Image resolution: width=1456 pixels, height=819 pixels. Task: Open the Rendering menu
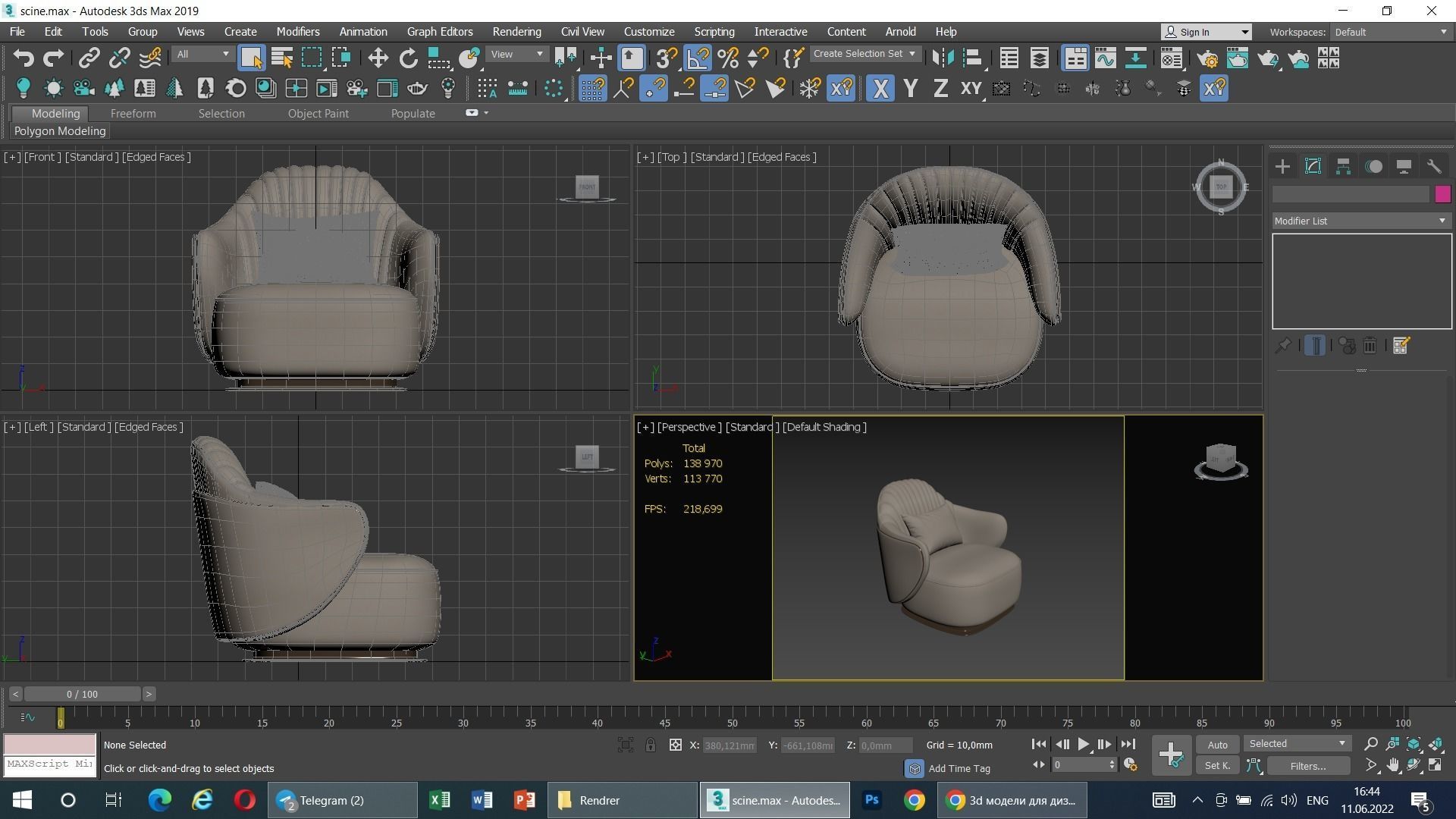(x=516, y=32)
